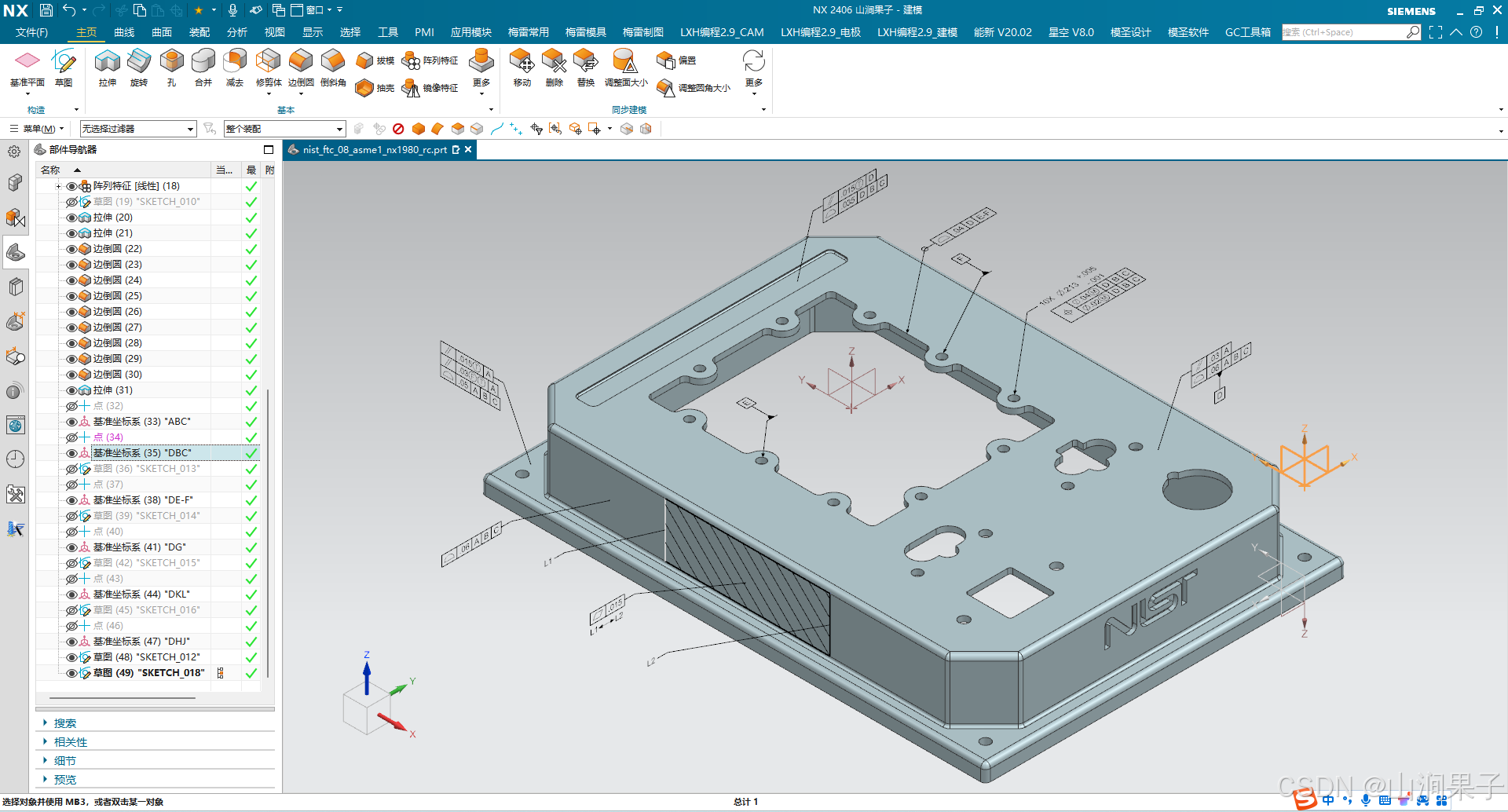The image size is (1508, 812).
Task: Select the Offset Region (偏置) tool
Action: 676,60
